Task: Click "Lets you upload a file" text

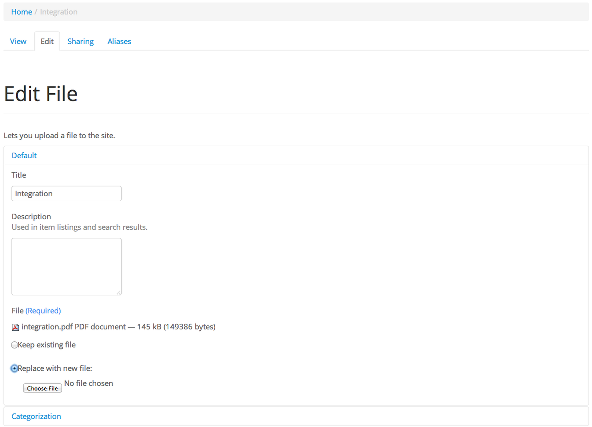Action: pyautogui.click(x=59, y=135)
